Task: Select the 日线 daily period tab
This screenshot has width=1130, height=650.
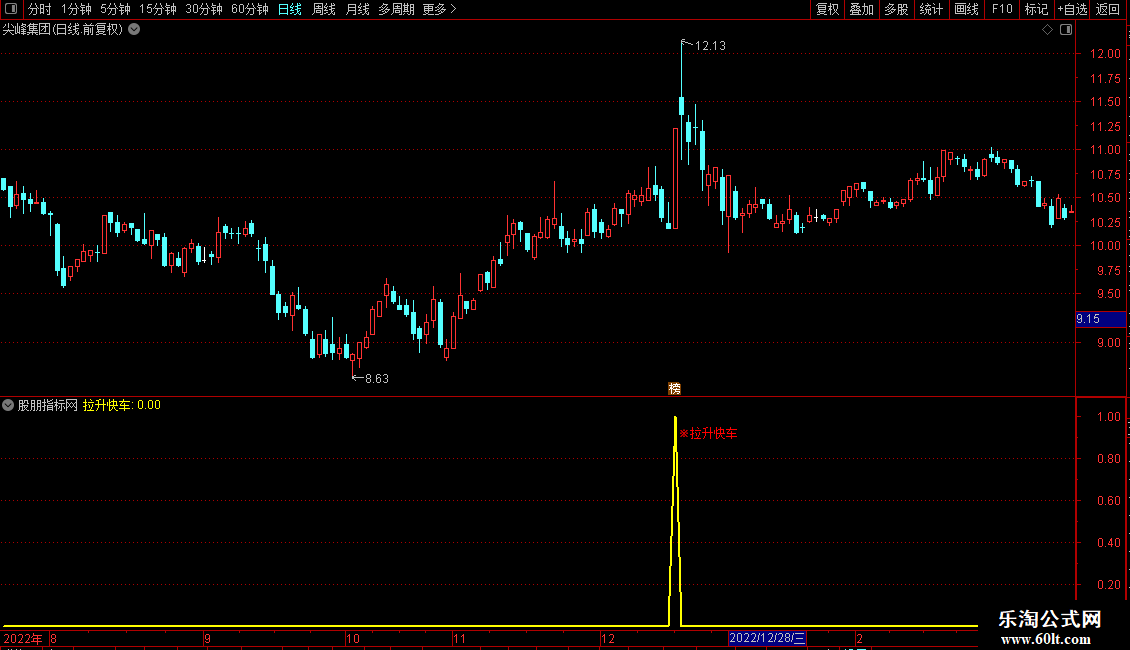Action: click(x=290, y=9)
